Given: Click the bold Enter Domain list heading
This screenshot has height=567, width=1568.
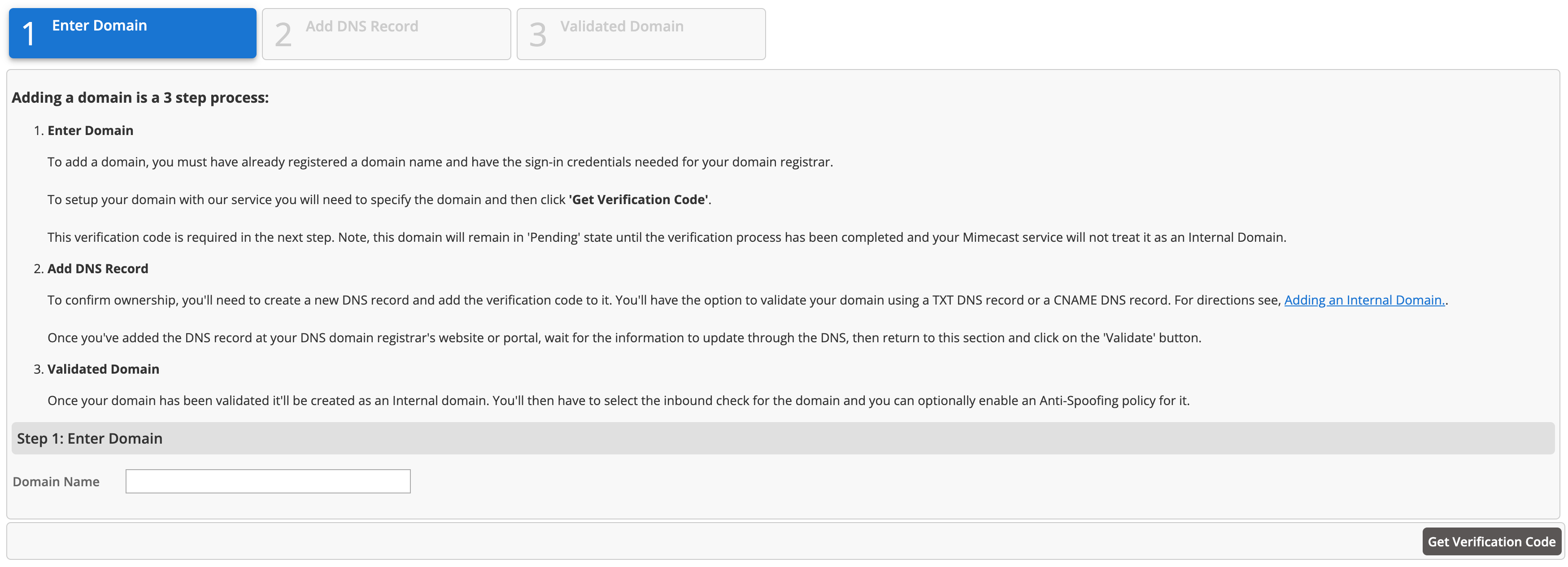Looking at the screenshot, I should coord(90,131).
